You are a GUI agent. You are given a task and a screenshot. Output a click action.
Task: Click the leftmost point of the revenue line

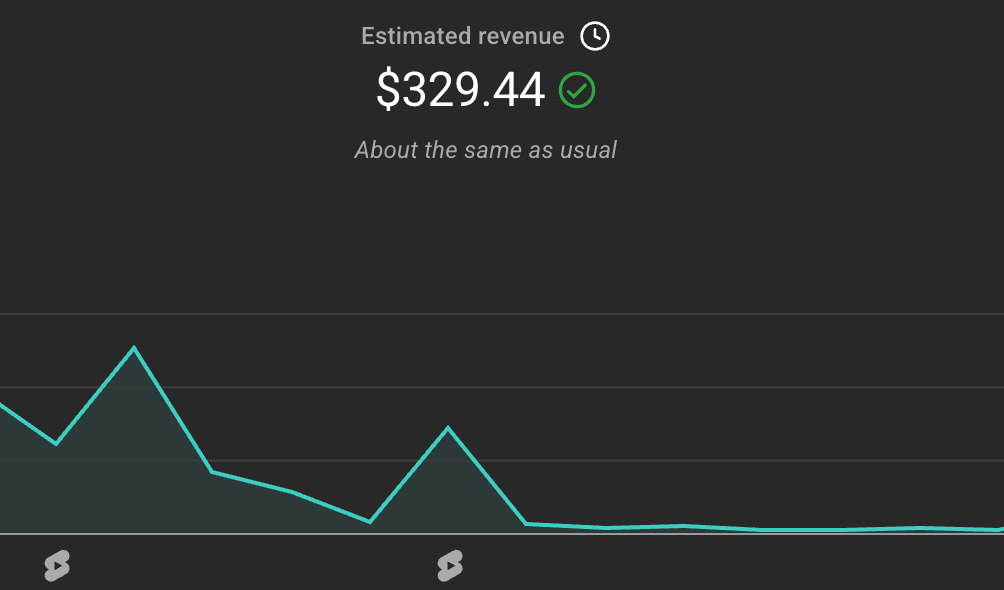[x=3, y=404]
